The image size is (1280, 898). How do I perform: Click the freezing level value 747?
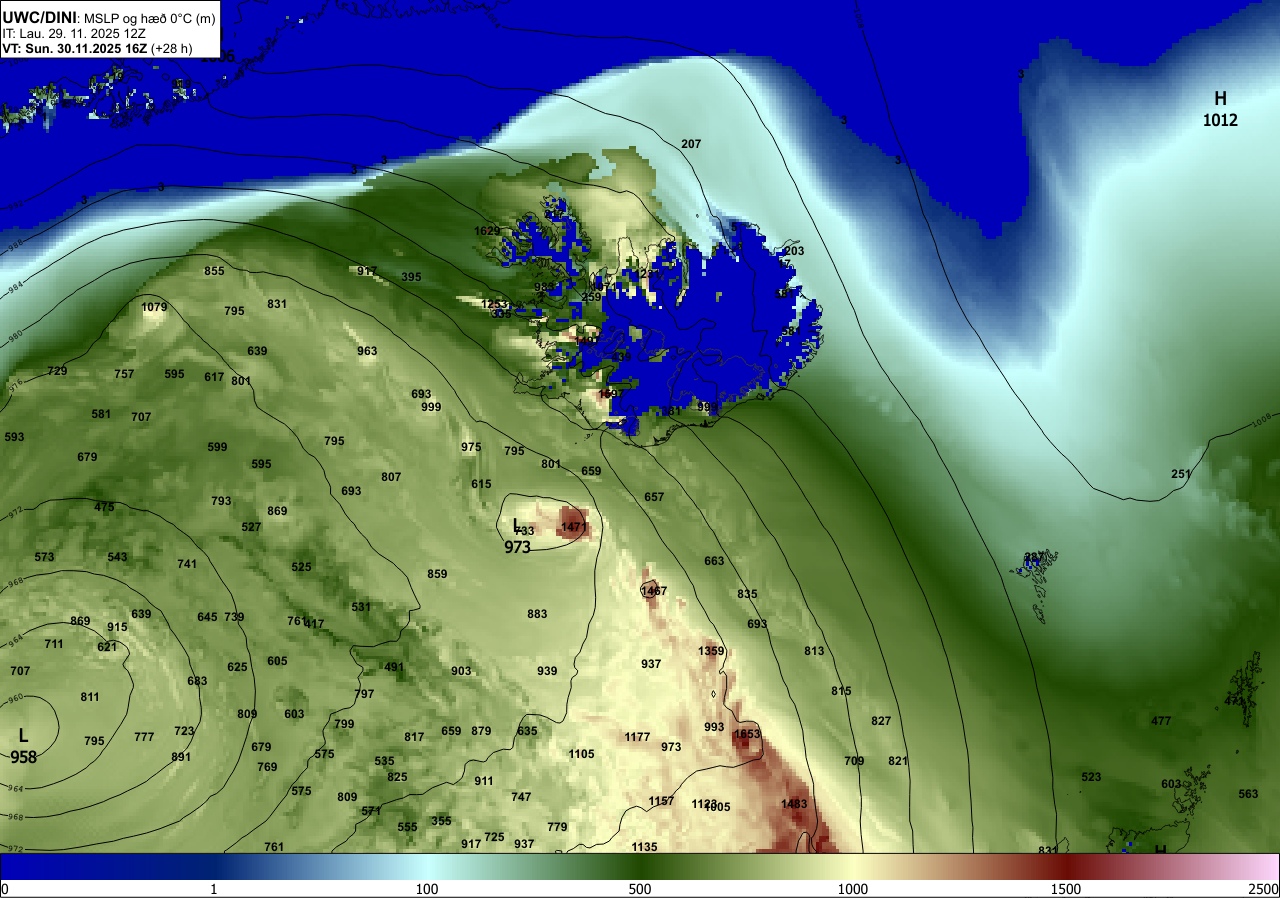521,797
